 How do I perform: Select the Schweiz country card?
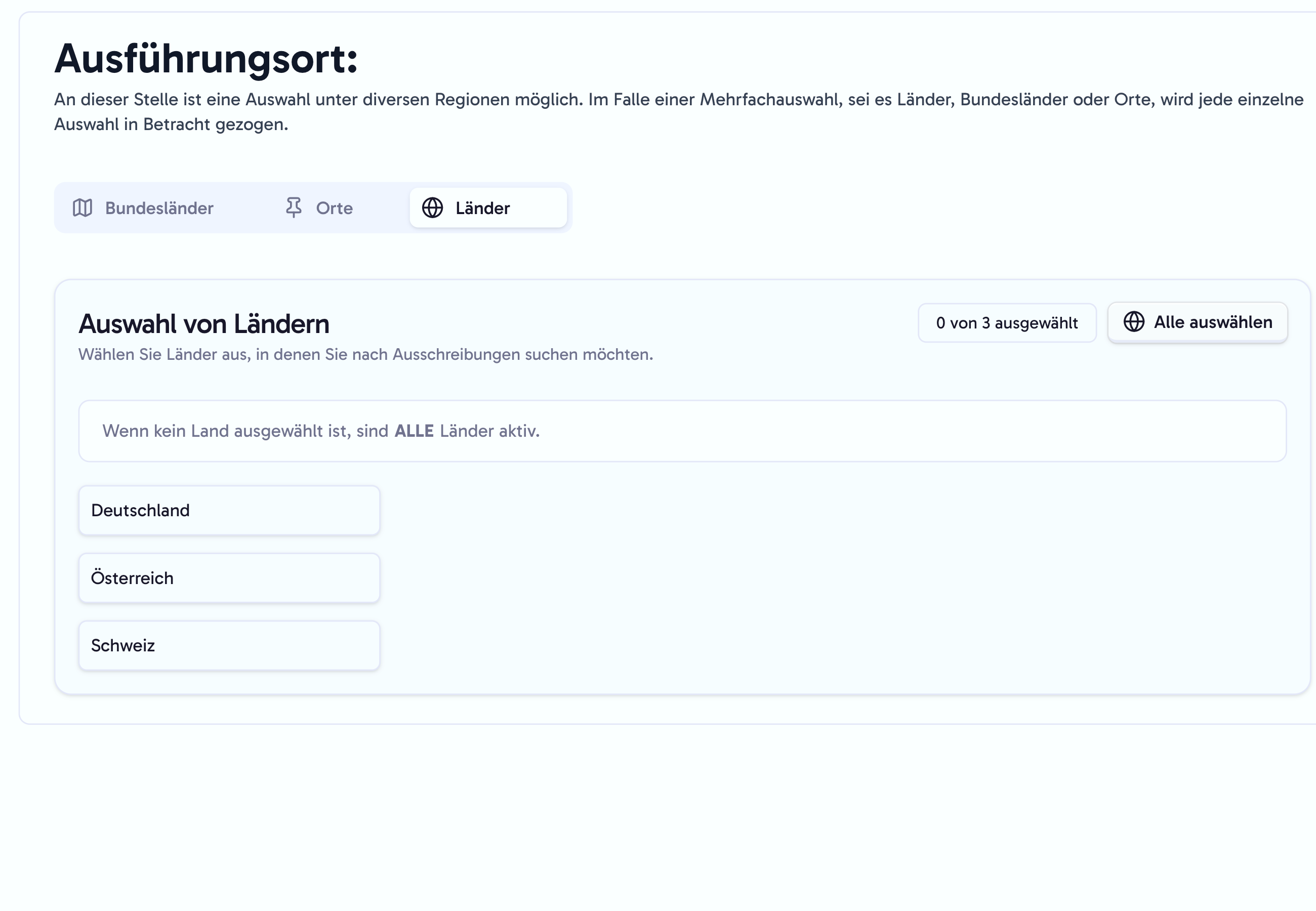coord(229,645)
